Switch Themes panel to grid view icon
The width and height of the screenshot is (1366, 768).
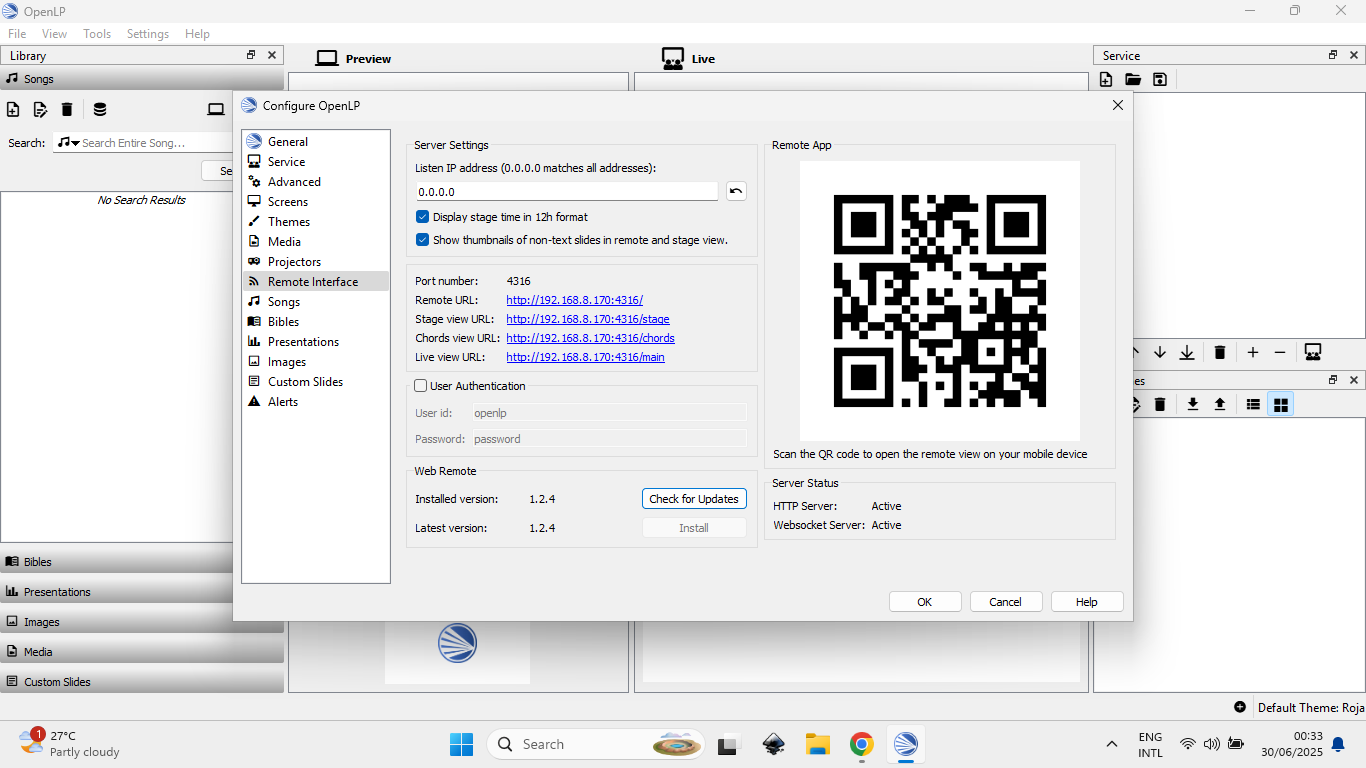coord(1280,404)
